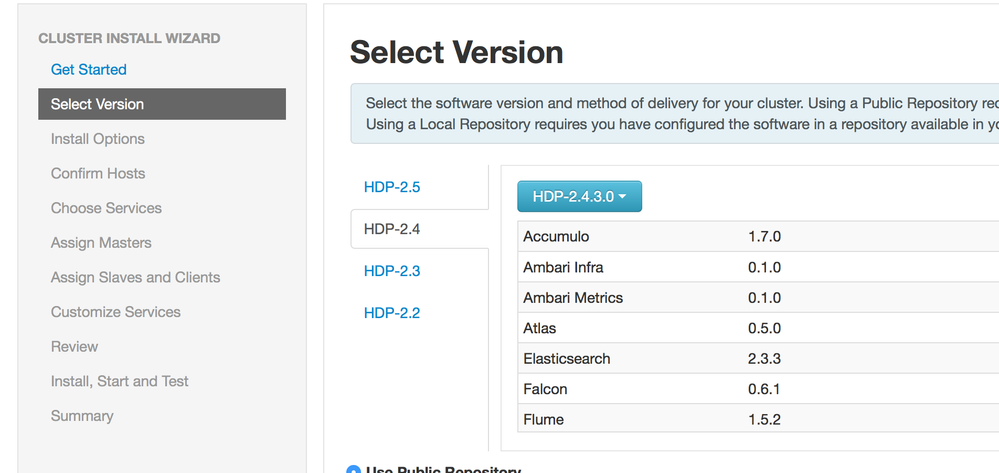Click the Select Version wizard step
This screenshot has width=999, height=473.
(97, 104)
